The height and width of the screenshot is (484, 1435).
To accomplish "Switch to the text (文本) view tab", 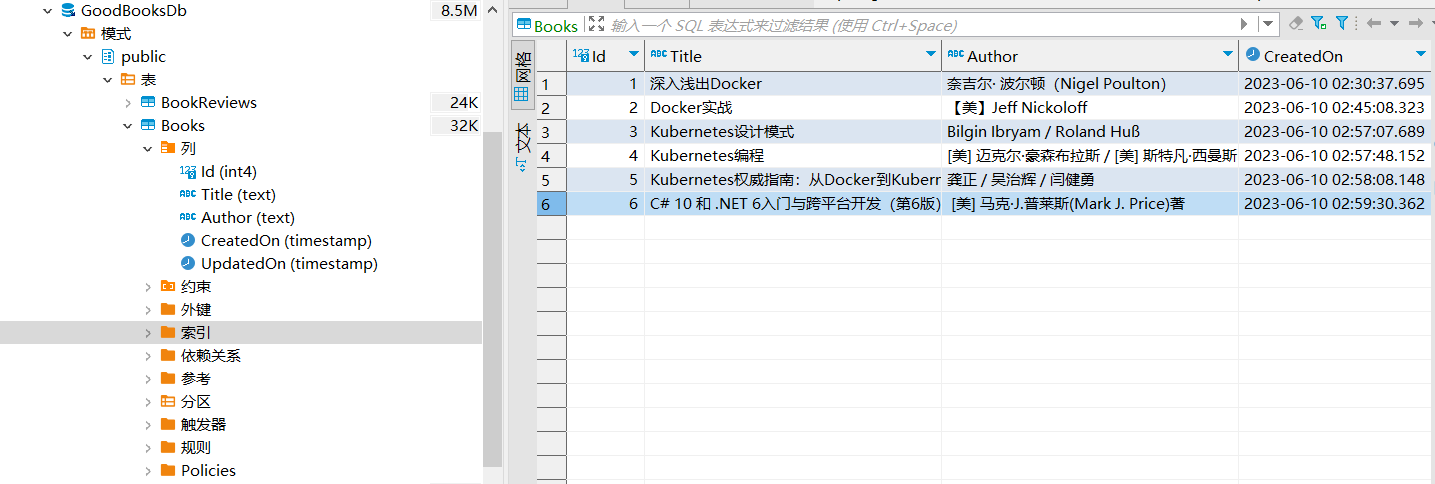I will (522, 146).
